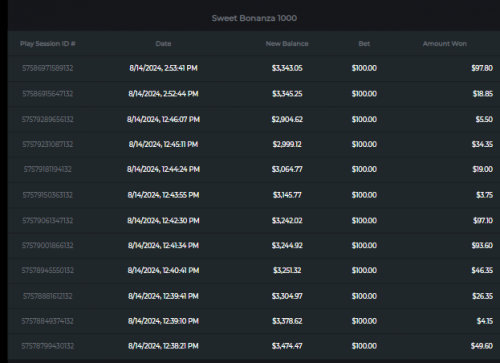Select the date 8/14/2024, 12:45:11 PM
Viewport: 500px width, 363px height.
[163, 144]
